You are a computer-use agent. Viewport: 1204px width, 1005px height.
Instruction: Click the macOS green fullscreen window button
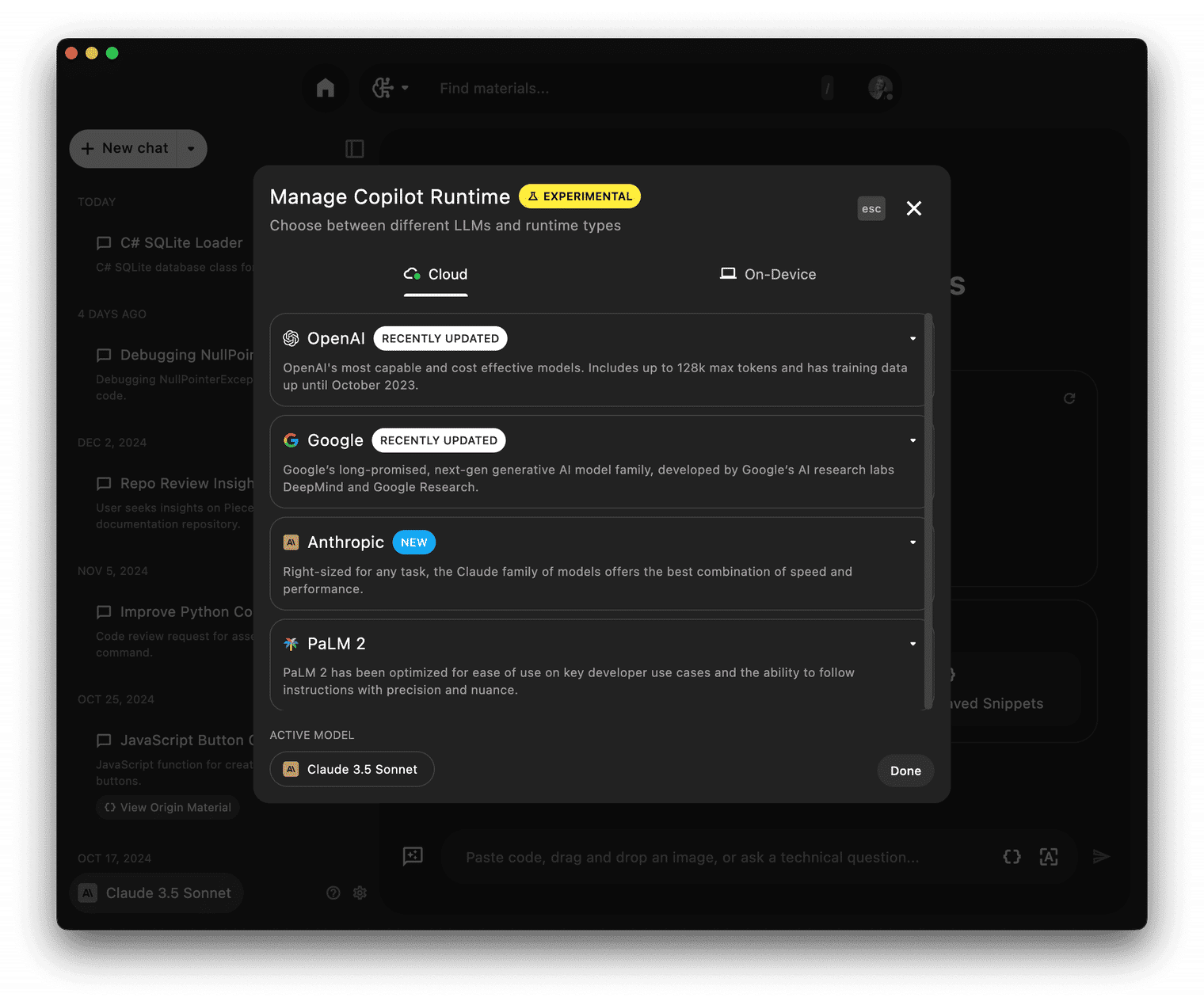(112, 53)
